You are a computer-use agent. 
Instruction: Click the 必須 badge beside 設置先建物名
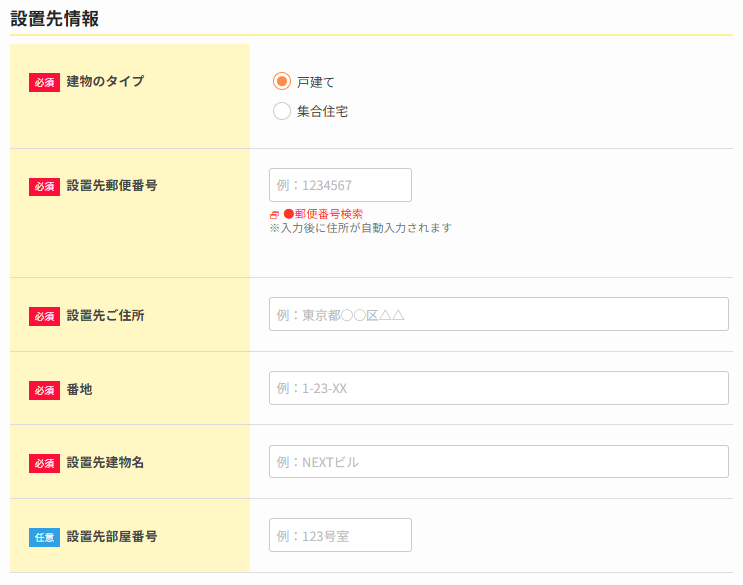click(x=45, y=463)
